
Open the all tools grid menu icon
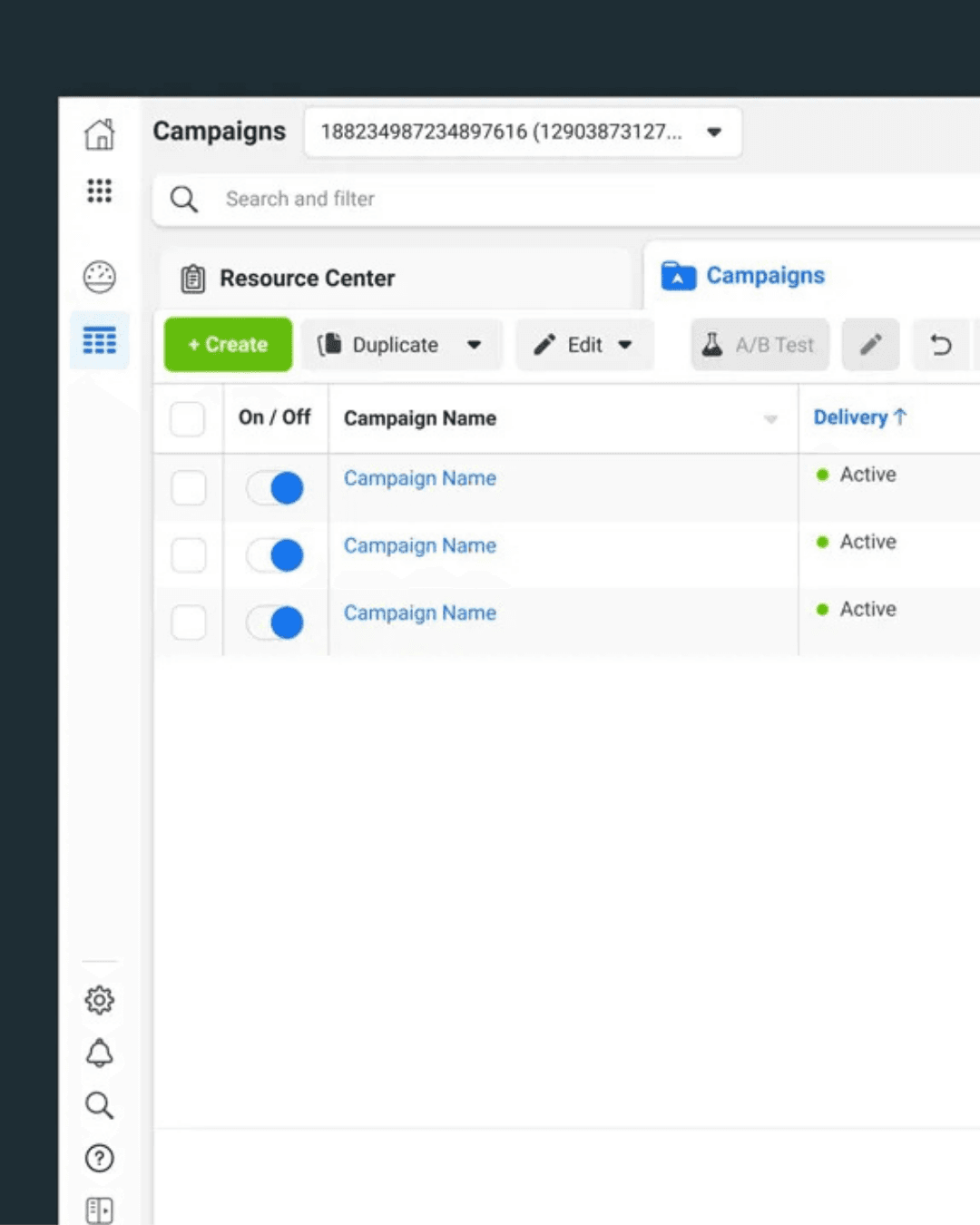point(100,191)
